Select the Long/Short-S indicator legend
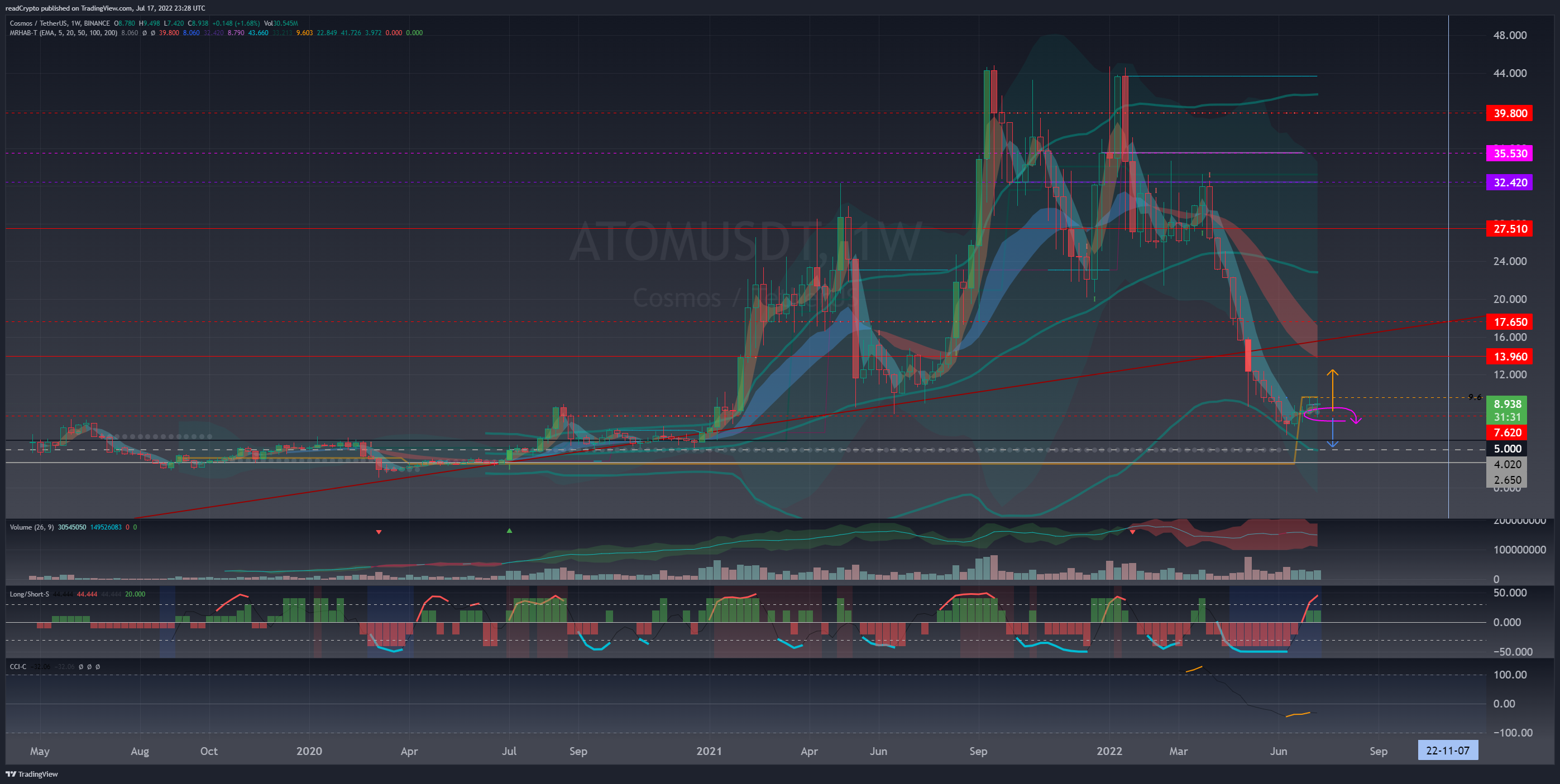This screenshot has width=1560, height=784. [x=29, y=594]
